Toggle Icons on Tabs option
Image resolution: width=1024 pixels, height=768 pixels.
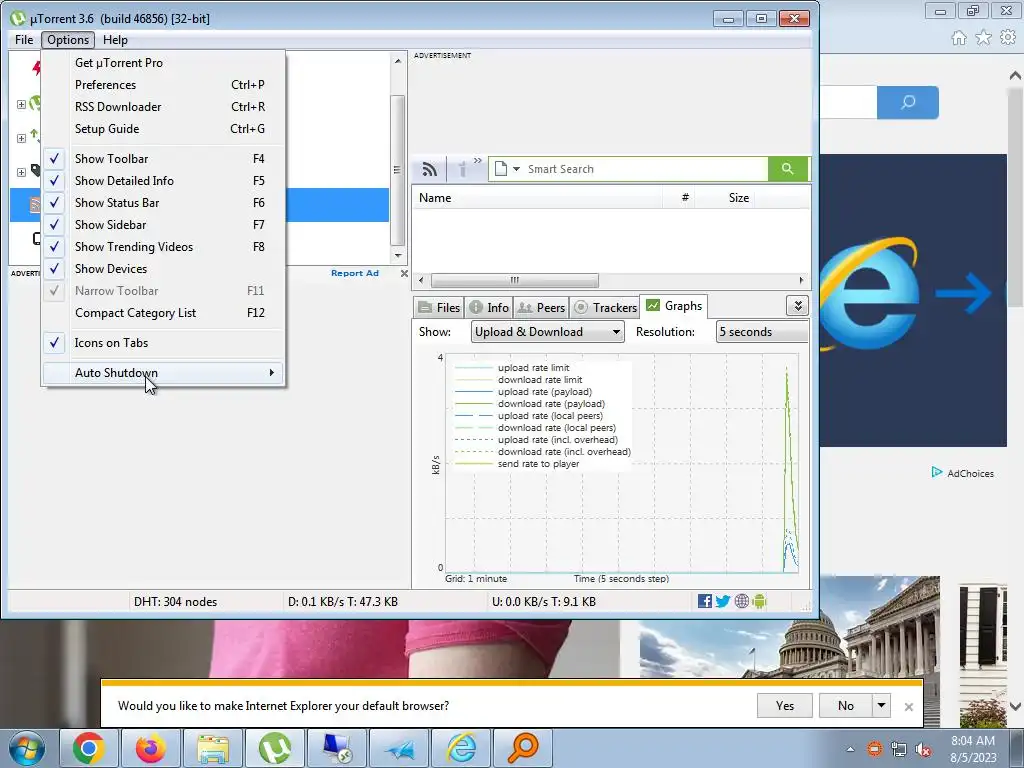point(163,343)
